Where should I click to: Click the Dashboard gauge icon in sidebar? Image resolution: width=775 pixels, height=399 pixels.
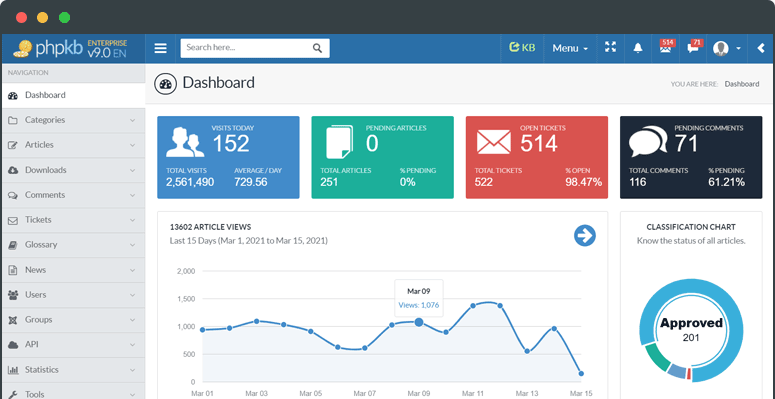[13, 95]
